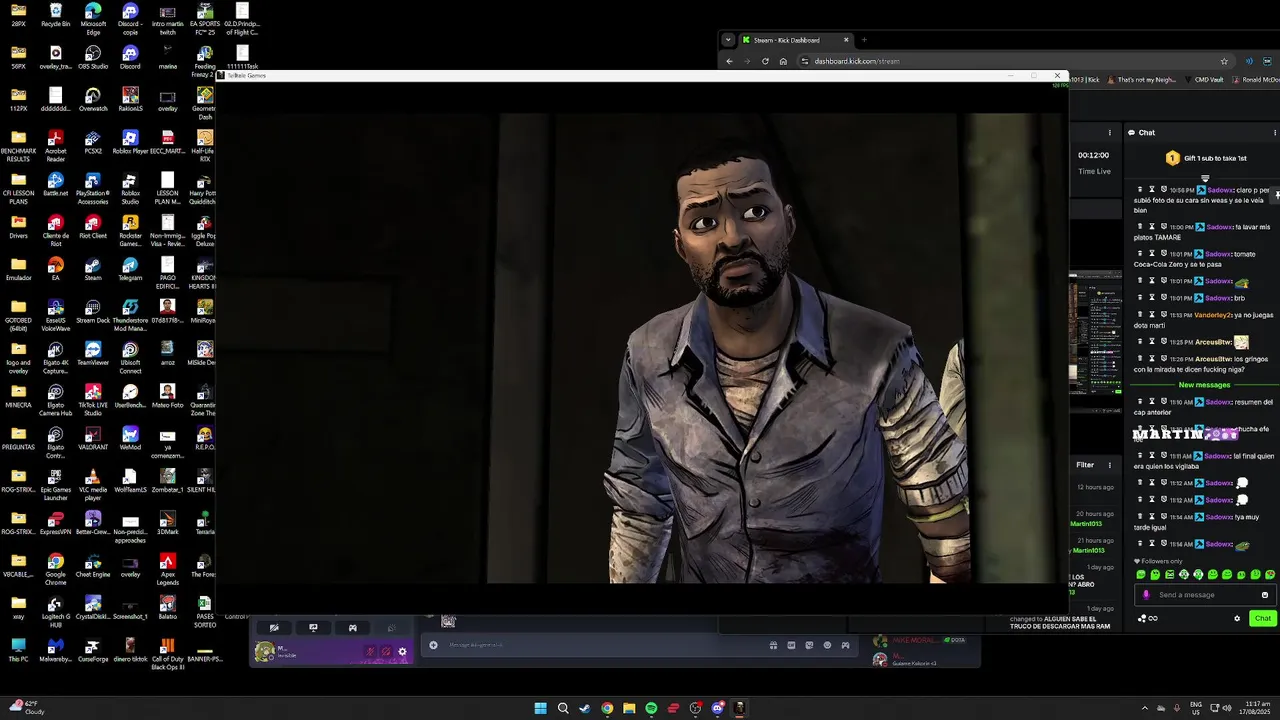Open Kick chat settings gear
Screen dimensions: 1280x720
(x=1237, y=618)
